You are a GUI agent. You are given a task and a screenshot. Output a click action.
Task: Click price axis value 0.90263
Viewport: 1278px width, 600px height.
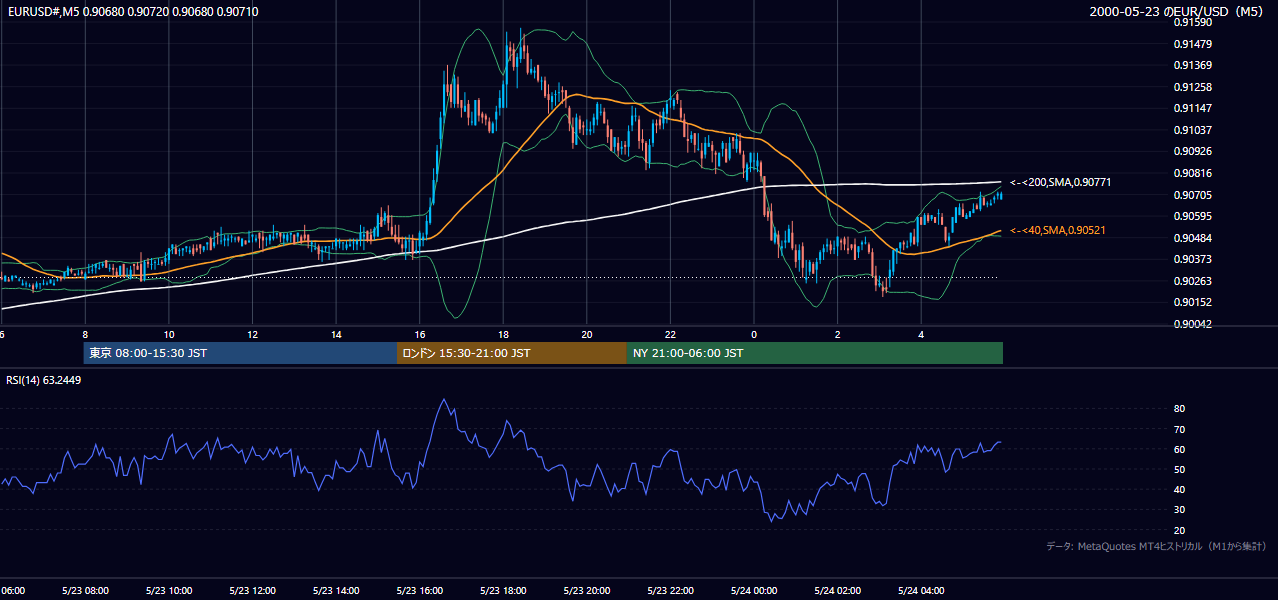[1192, 281]
